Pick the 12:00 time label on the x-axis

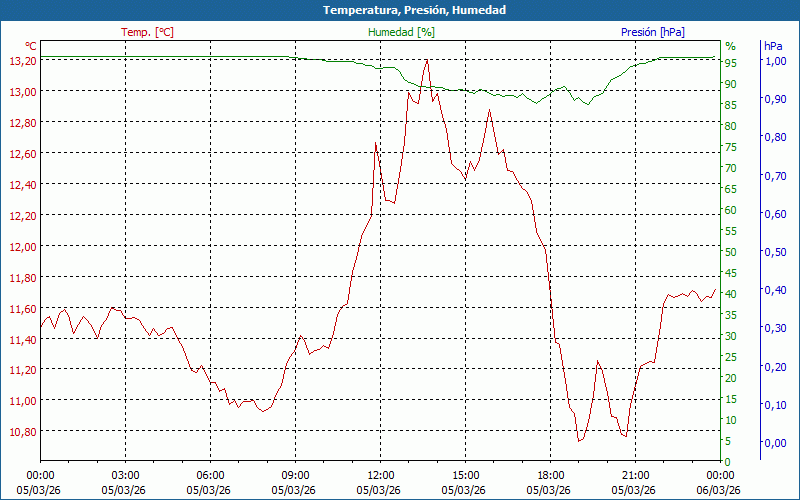click(x=380, y=476)
